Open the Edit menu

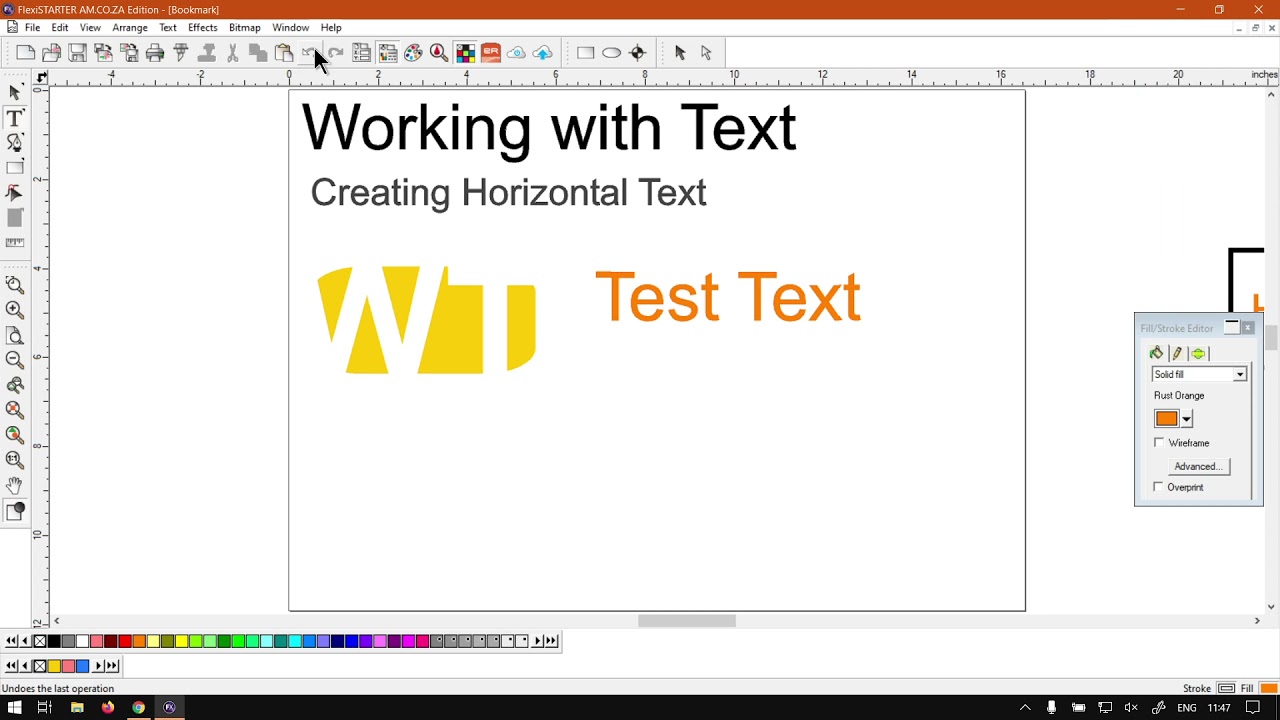point(60,27)
